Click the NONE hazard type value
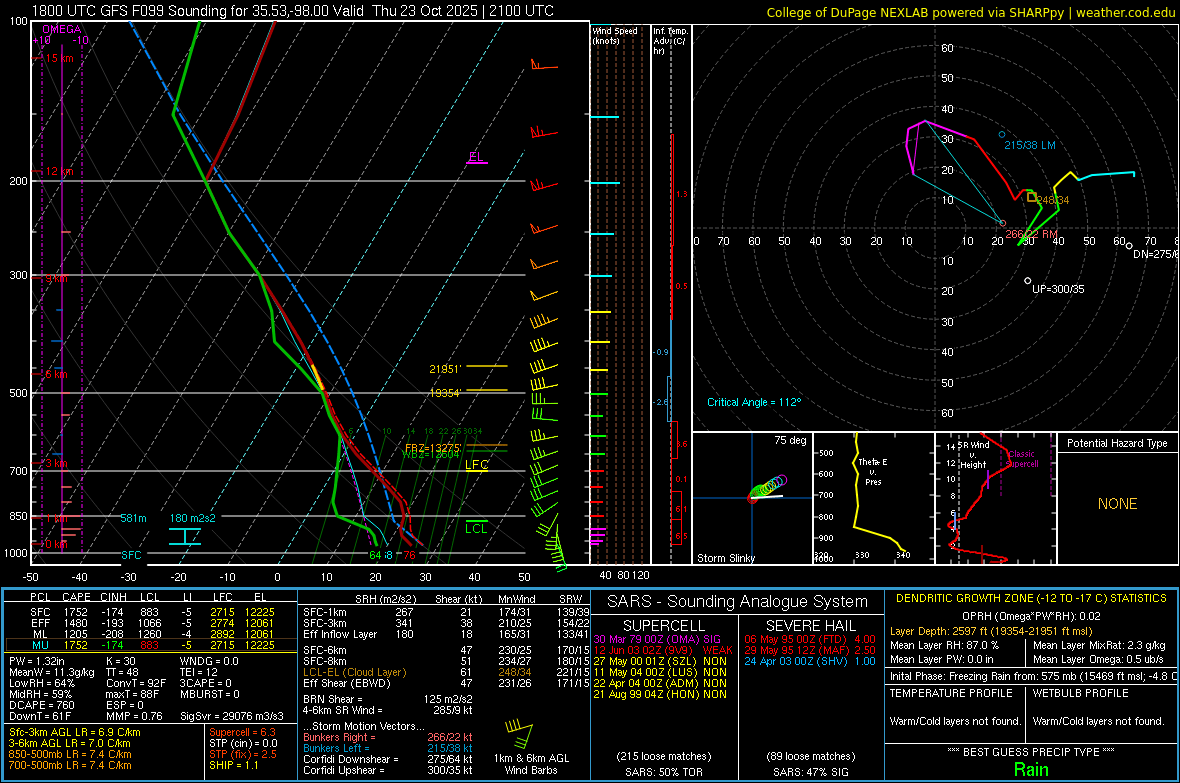The image size is (1180, 783). pyautogui.click(x=1118, y=504)
